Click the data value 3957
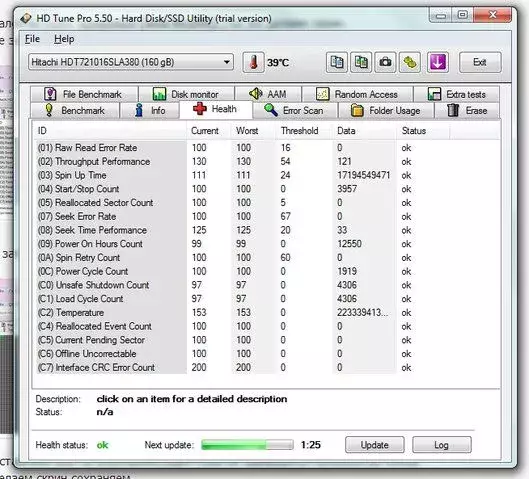 click(x=347, y=189)
